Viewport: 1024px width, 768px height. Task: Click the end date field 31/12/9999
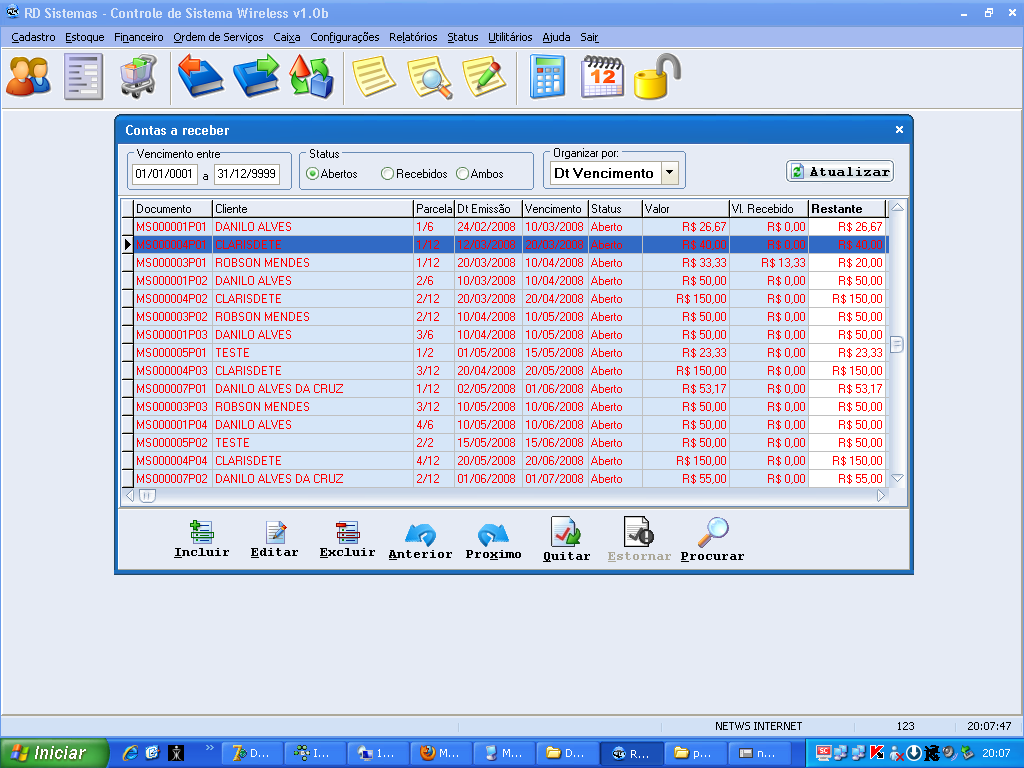tap(247, 174)
